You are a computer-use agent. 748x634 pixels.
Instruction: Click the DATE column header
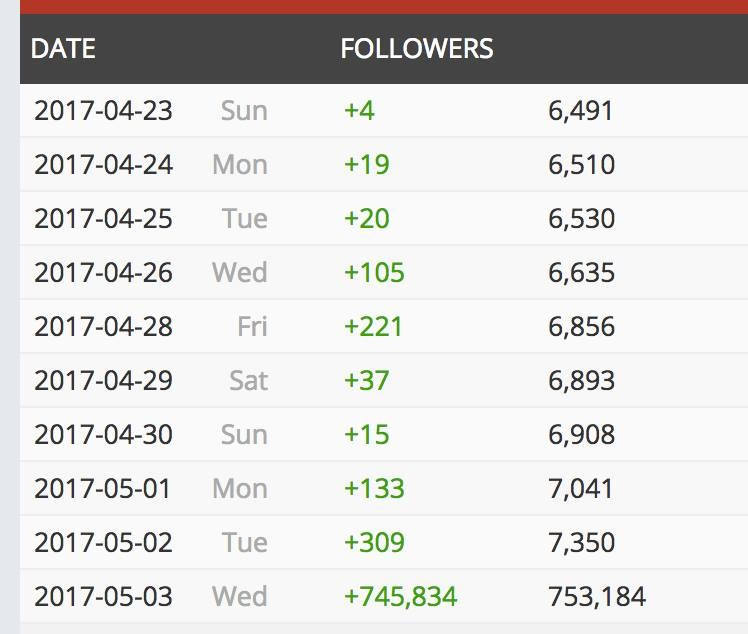63,48
